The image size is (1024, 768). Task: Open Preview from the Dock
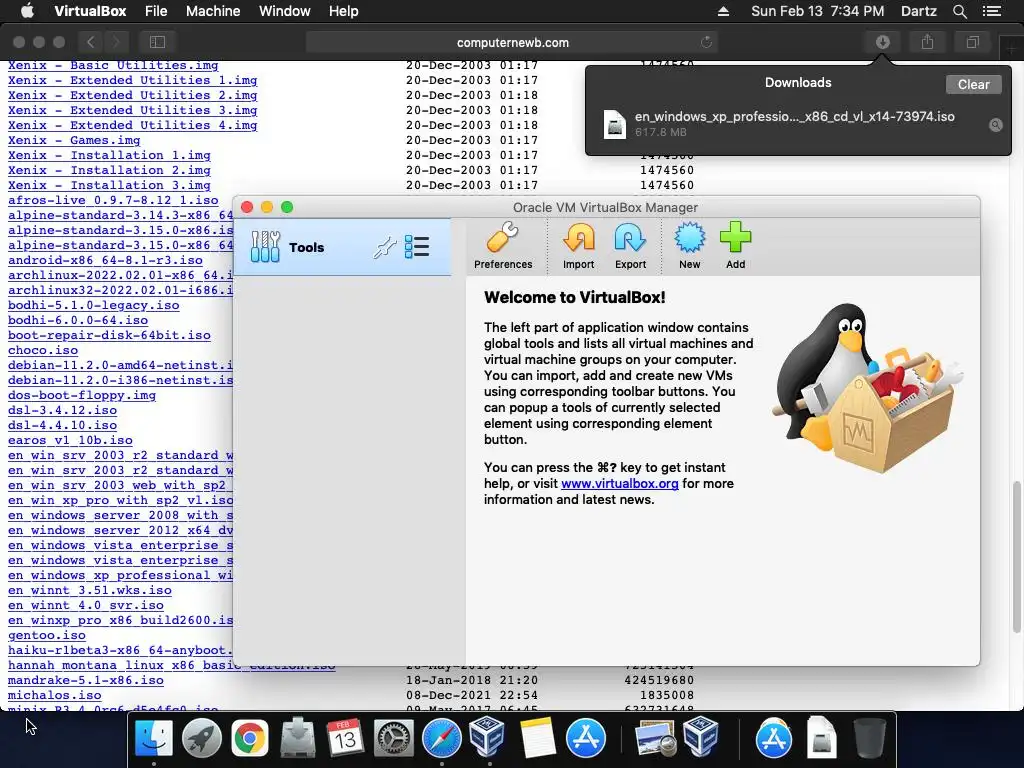[655, 738]
